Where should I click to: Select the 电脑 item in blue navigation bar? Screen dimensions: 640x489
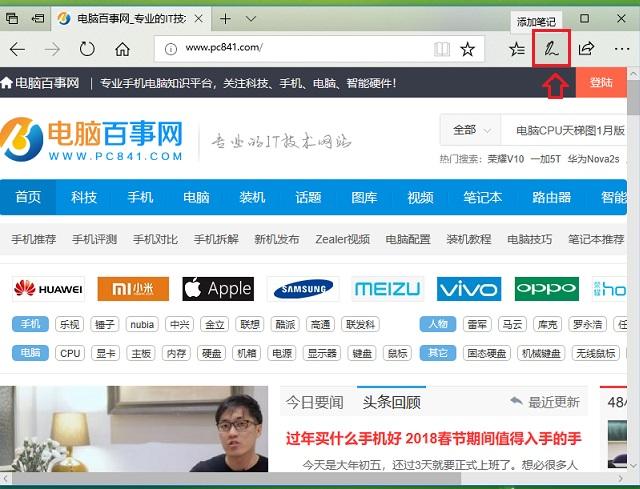tap(196, 197)
